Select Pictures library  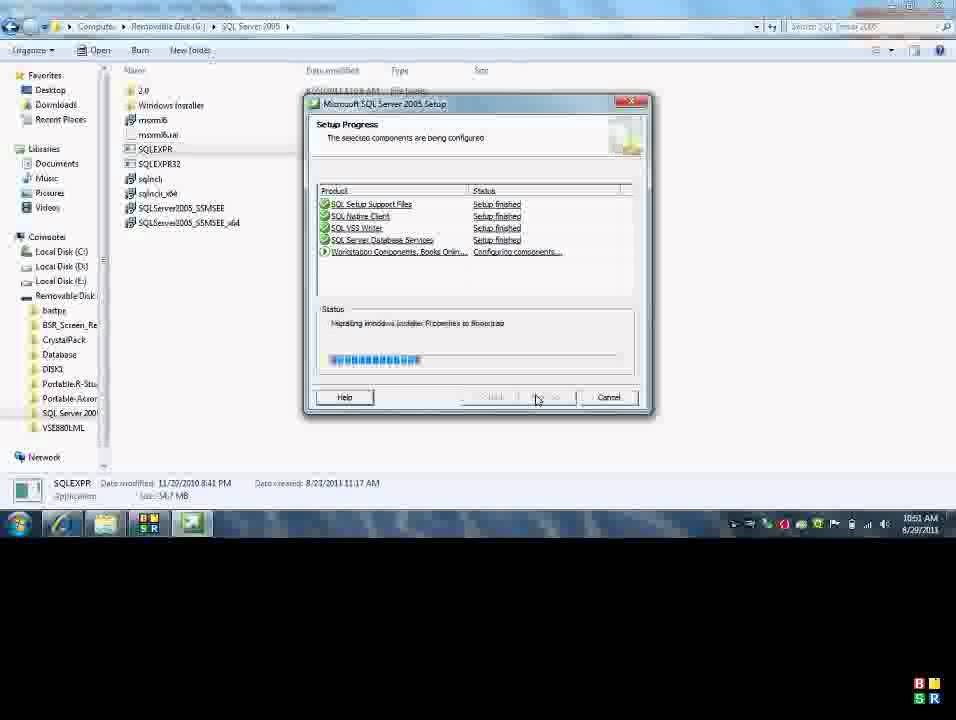pyautogui.click(x=49, y=193)
